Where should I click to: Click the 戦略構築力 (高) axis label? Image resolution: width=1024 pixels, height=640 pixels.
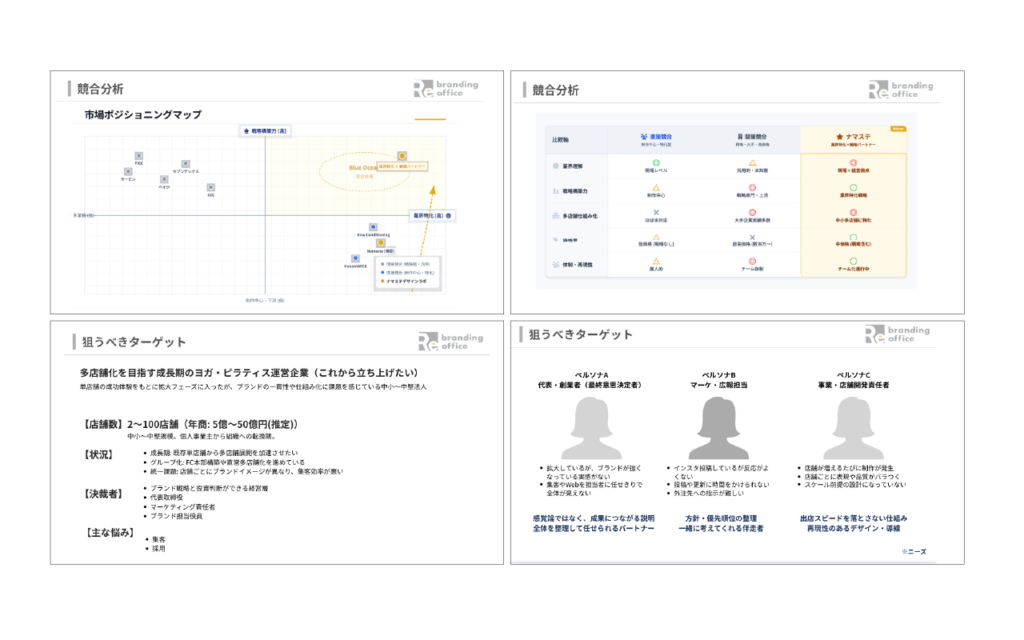point(265,131)
